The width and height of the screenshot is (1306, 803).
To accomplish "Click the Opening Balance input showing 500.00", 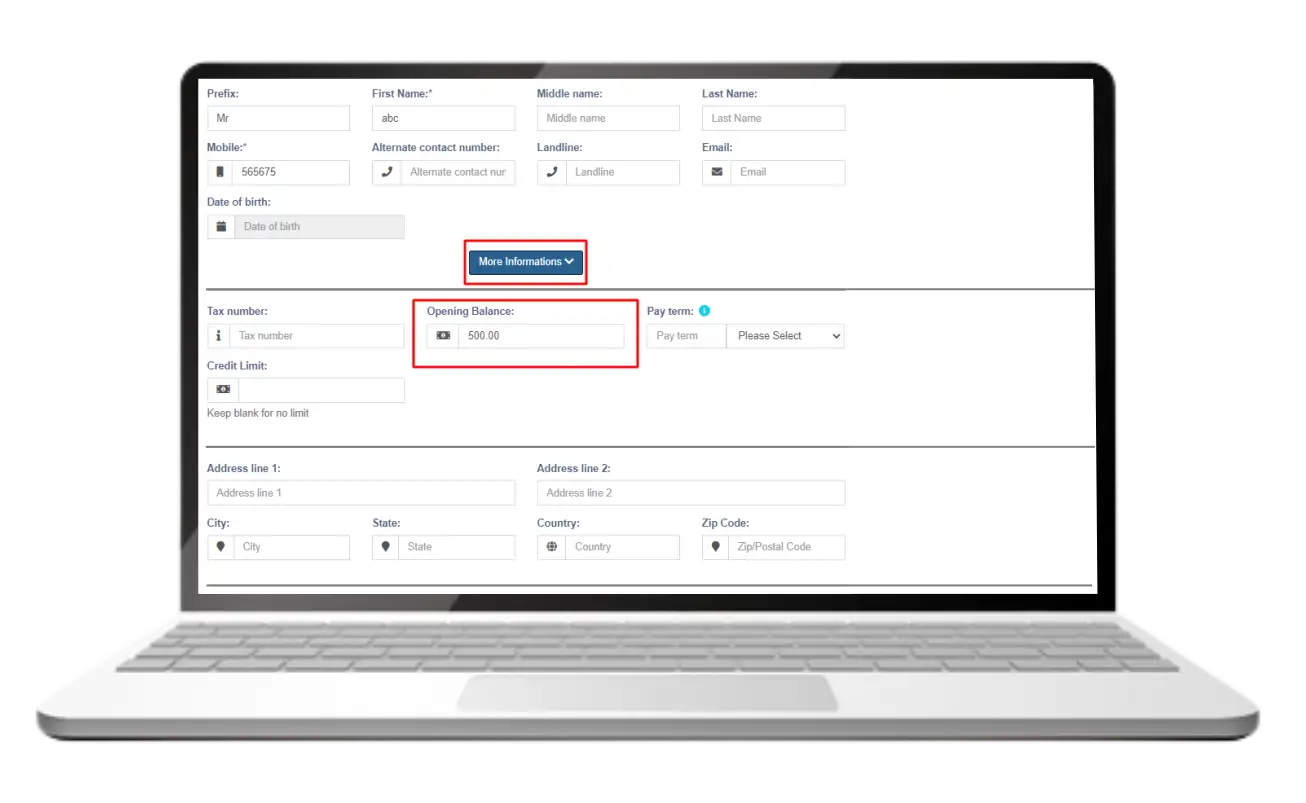I will (x=540, y=336).
